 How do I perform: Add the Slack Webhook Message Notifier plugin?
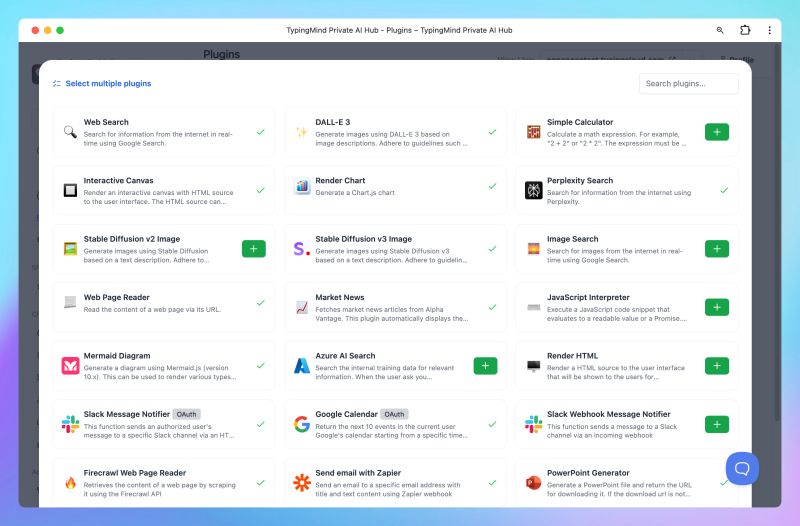tap(717, 424)
